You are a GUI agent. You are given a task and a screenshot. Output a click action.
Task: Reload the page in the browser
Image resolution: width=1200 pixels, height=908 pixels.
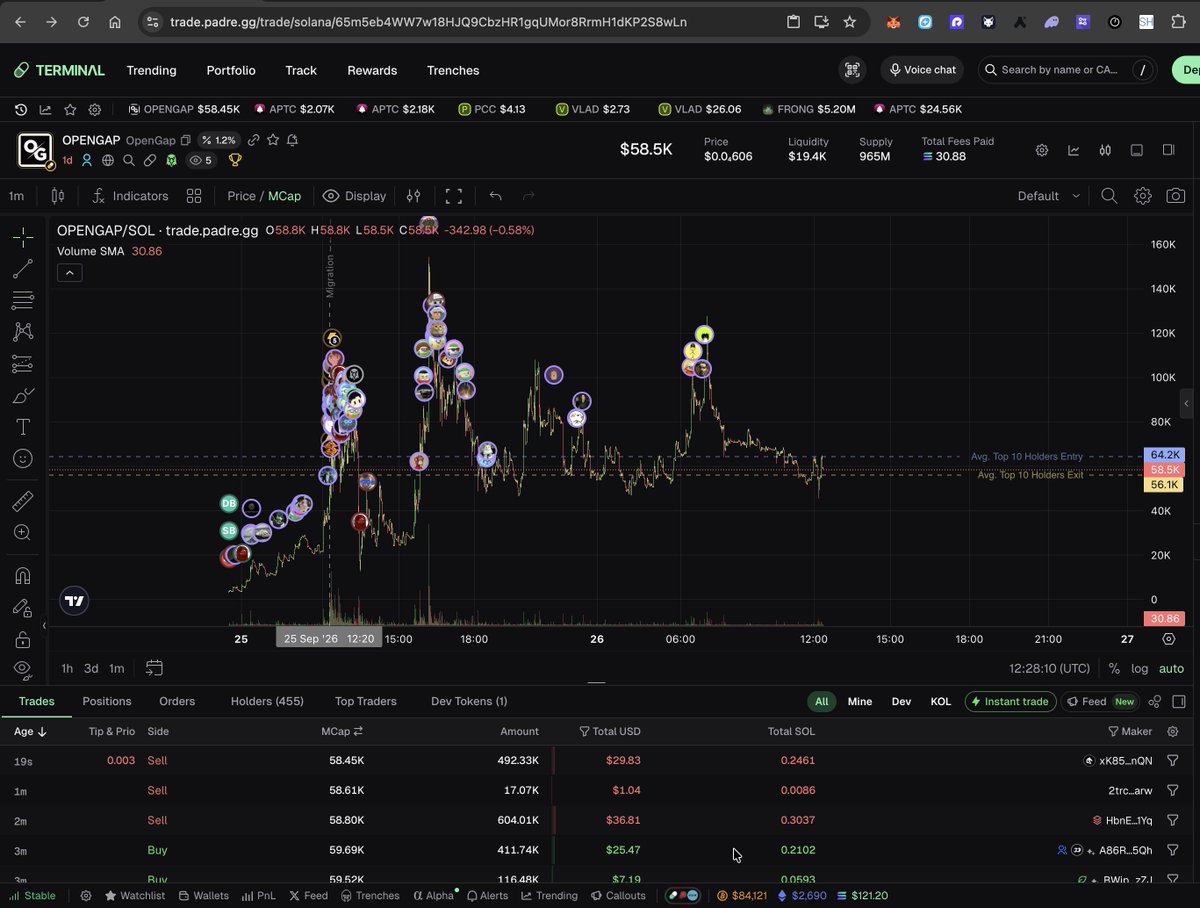pyautogui.click(x=83, y=22)
